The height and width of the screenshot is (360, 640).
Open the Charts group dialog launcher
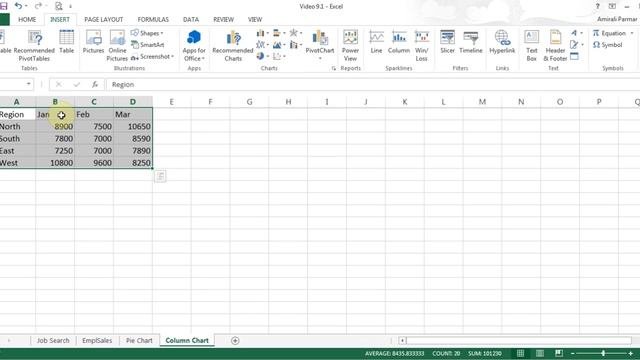coord(333,68)
